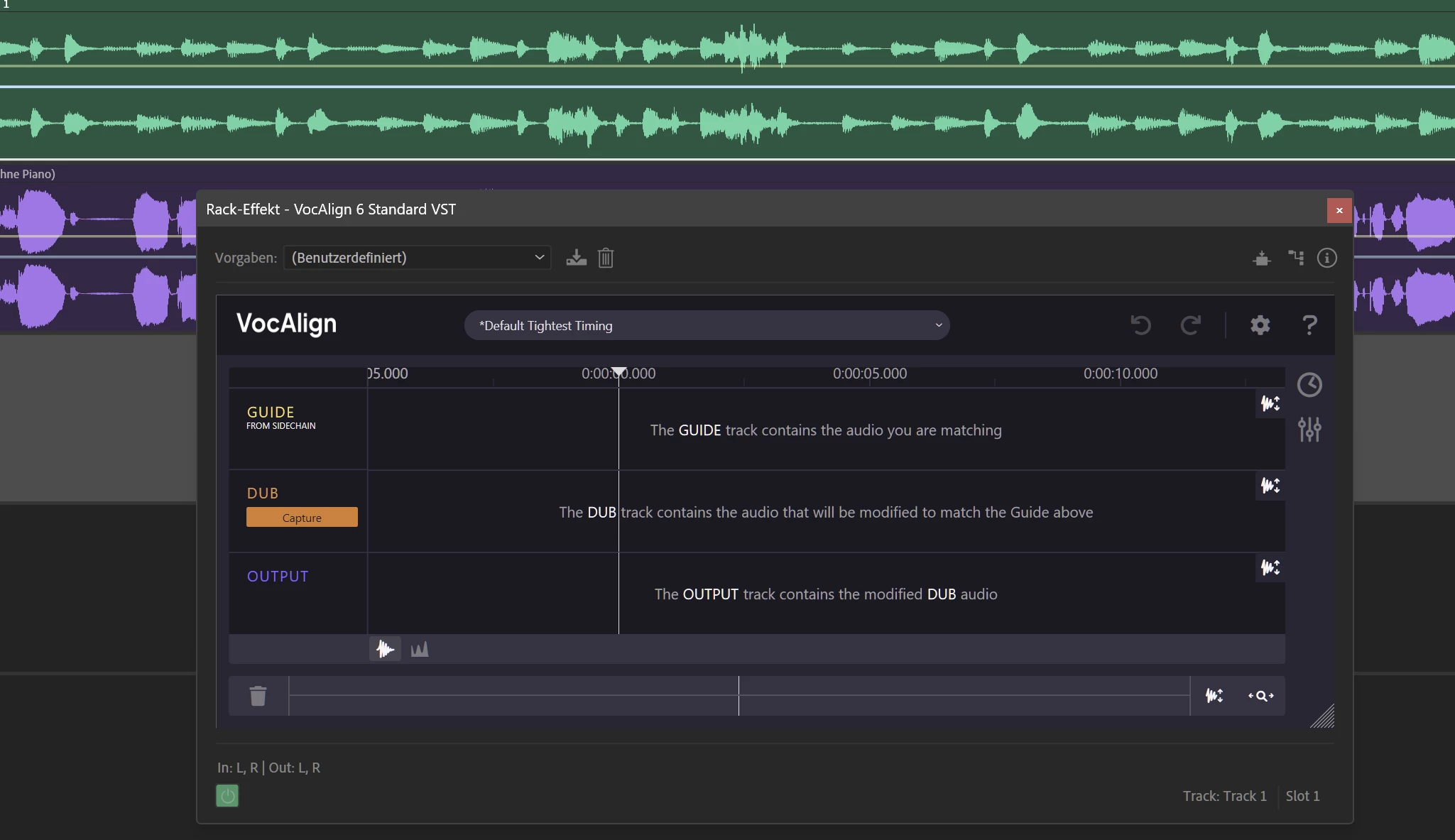Click DUB track waveform zoom icon
Image resolution: width=1455 pixels, height=840 pixels.
pyautogui.click(x=1270, y=486)
